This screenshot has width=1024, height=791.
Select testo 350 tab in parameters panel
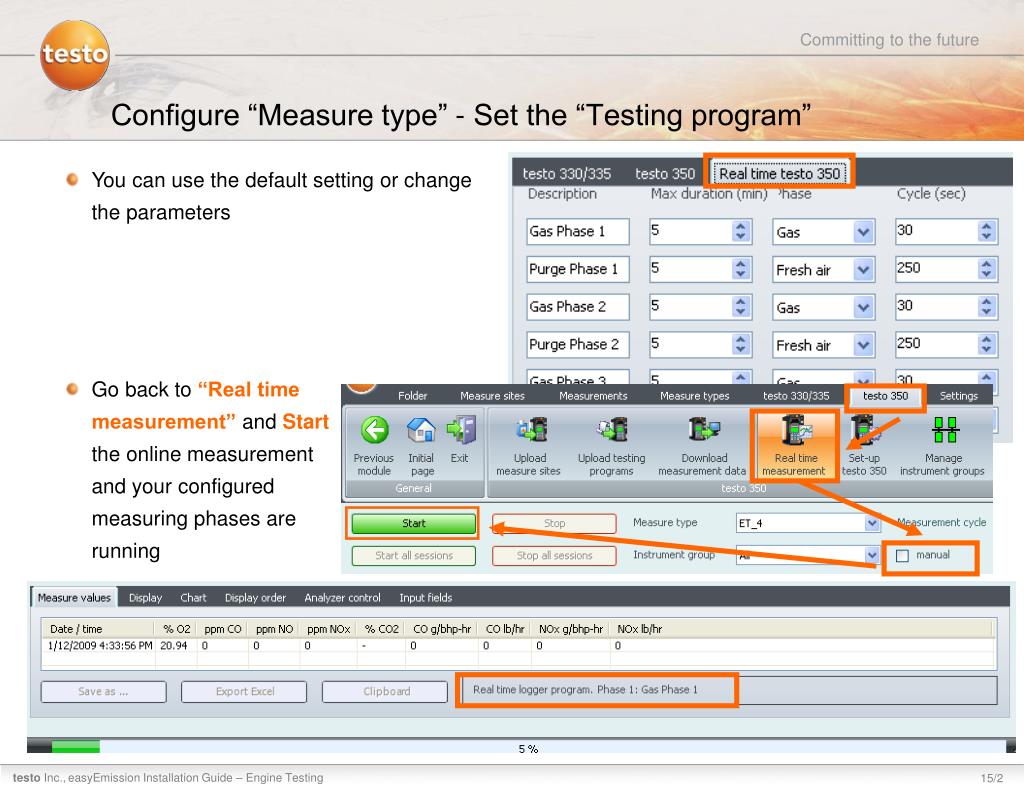(665, 174)
